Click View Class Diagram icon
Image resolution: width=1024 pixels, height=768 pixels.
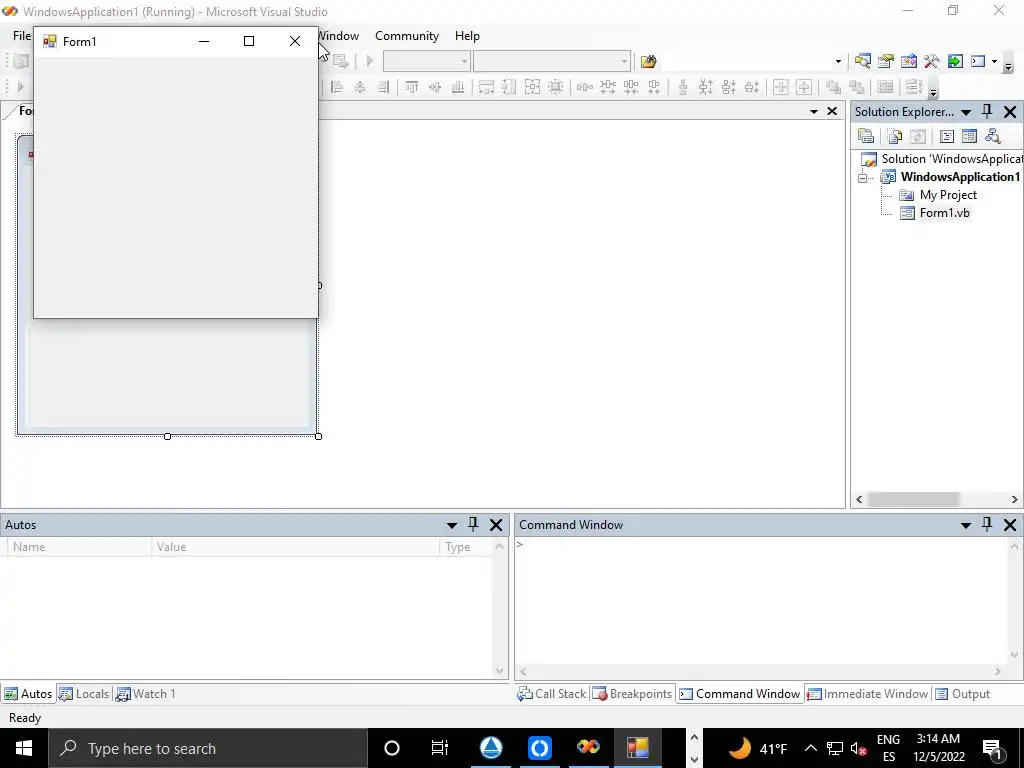pyautogui.click(x=993, y=136)
